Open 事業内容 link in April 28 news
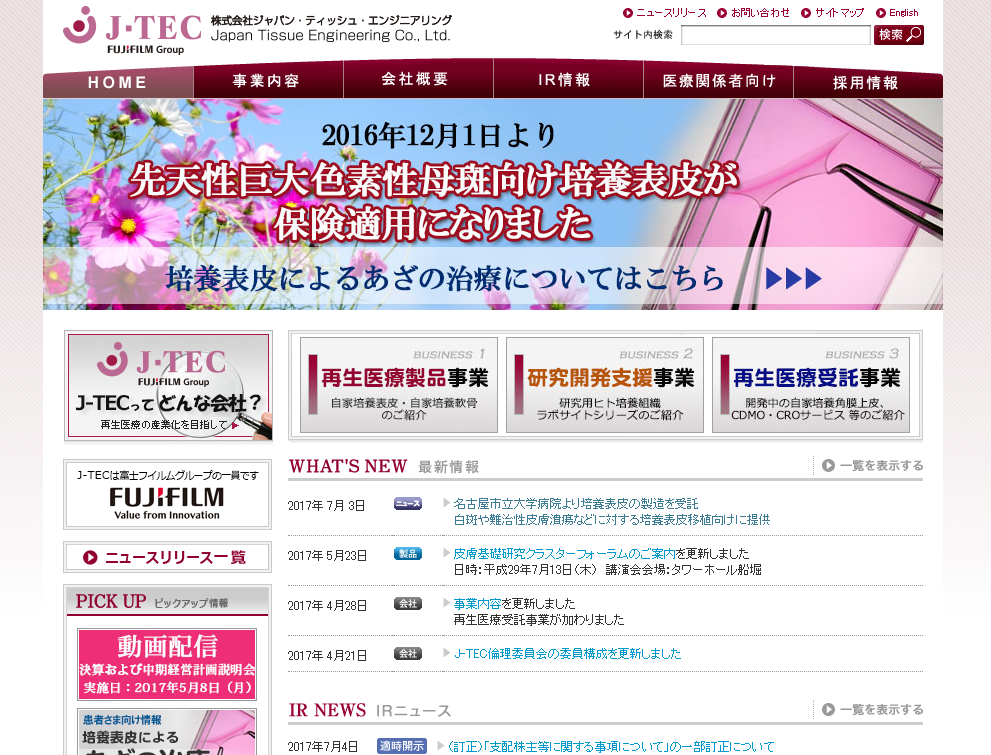 [x=477, y=603]
